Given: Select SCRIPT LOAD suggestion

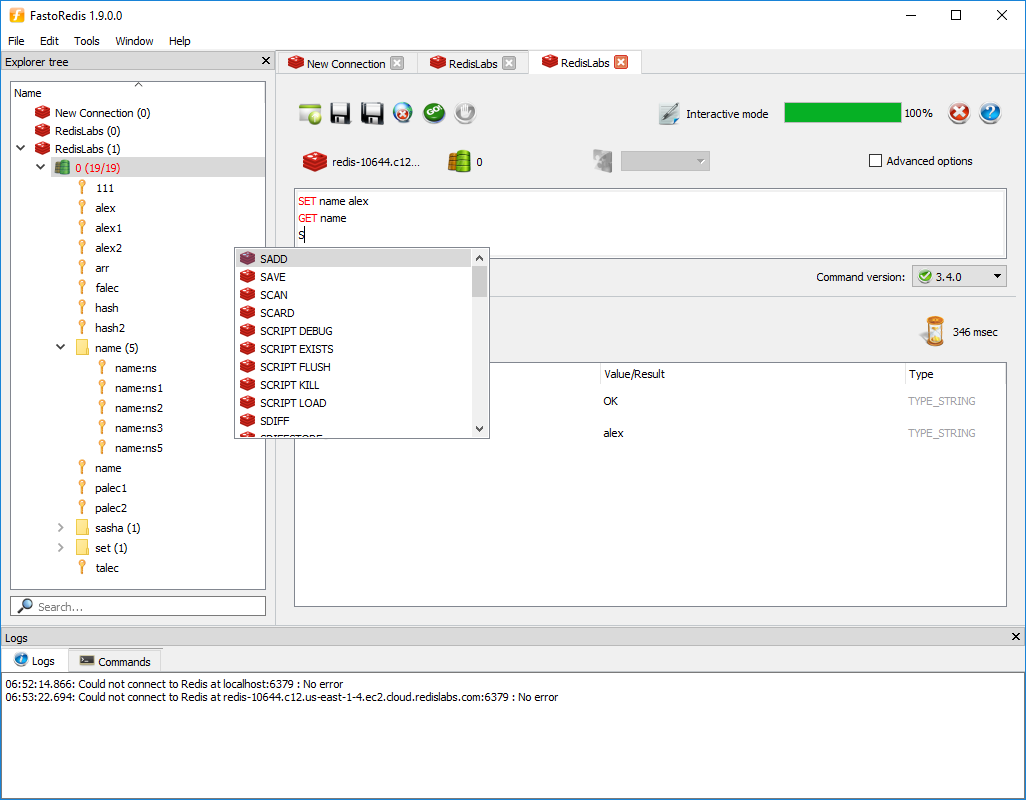Looking at the screenshot, I should point(353,403).
